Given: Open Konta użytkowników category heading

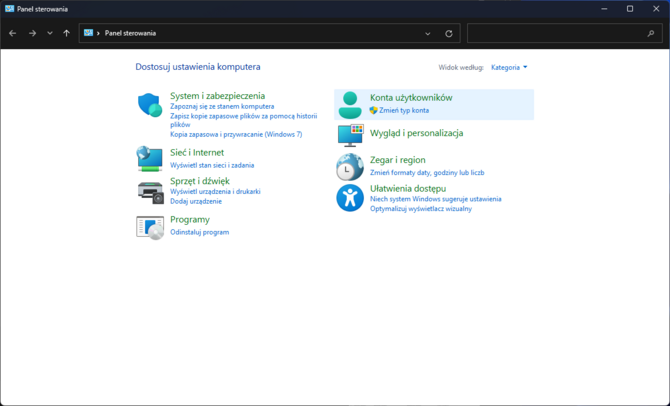Looking at the screenshot, I should [x=411, y=98].
